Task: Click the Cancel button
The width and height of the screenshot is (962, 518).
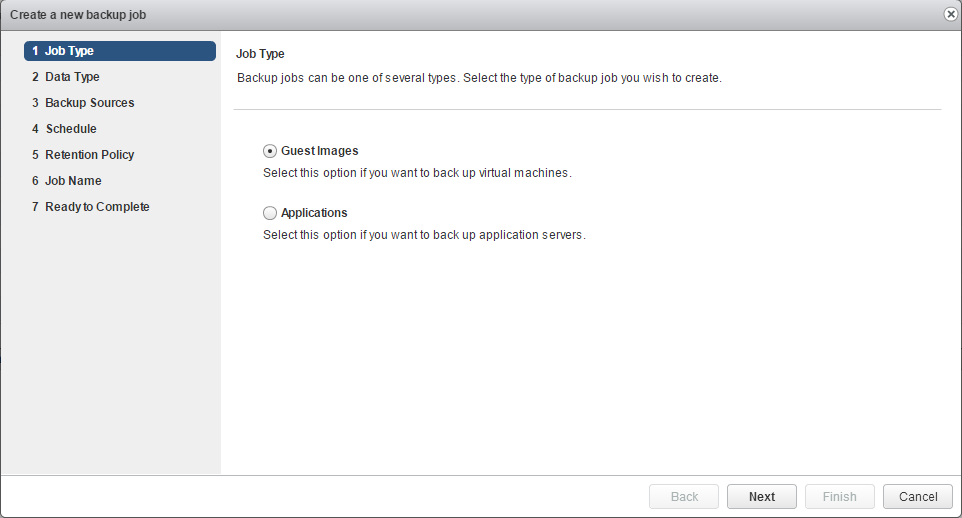Action: pyautogui.click(x=918, y=497)
